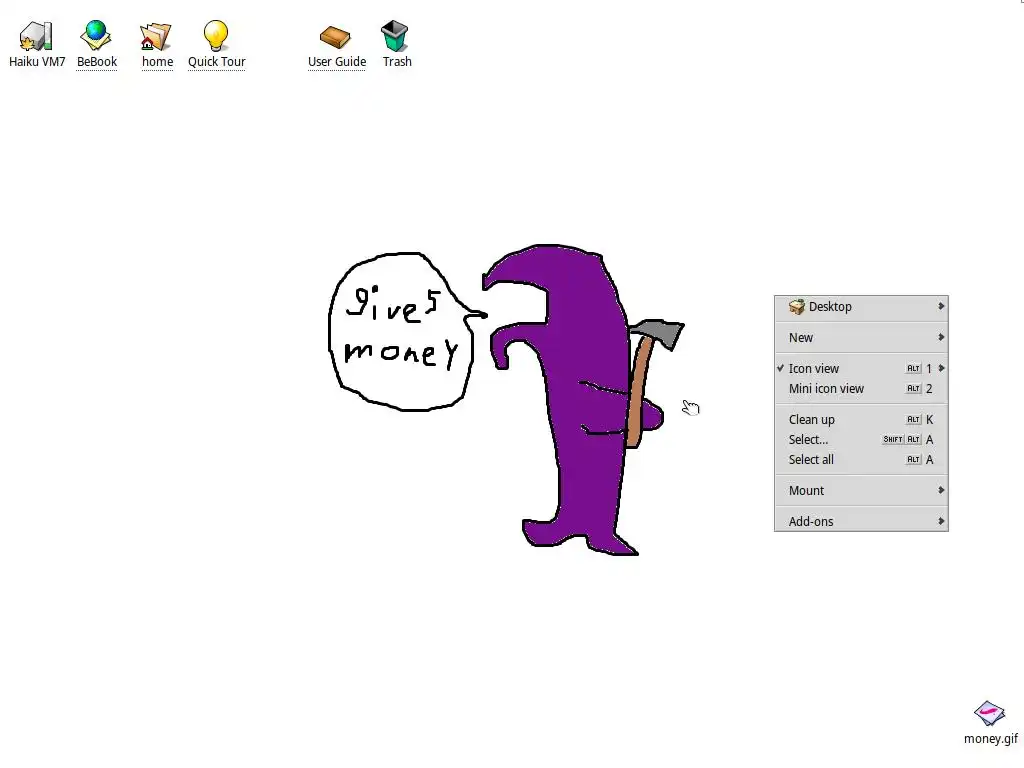Expand arrow beside Desktop entry
This screenshot has width=1024, height=768.
click(941, 306)
